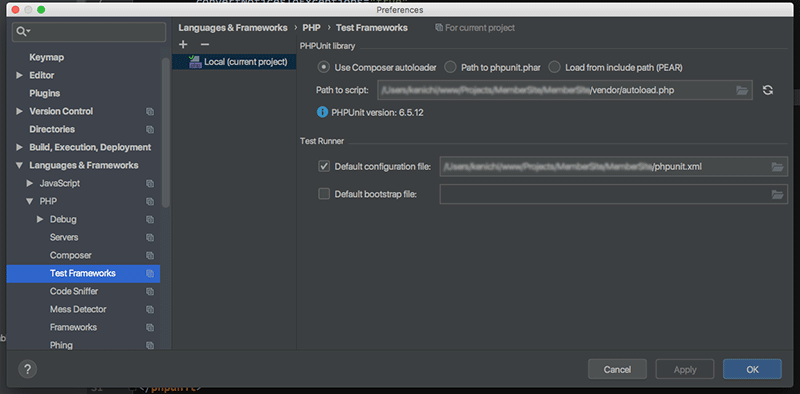
Task: Open Phing settings page
Action: point(61,346)
